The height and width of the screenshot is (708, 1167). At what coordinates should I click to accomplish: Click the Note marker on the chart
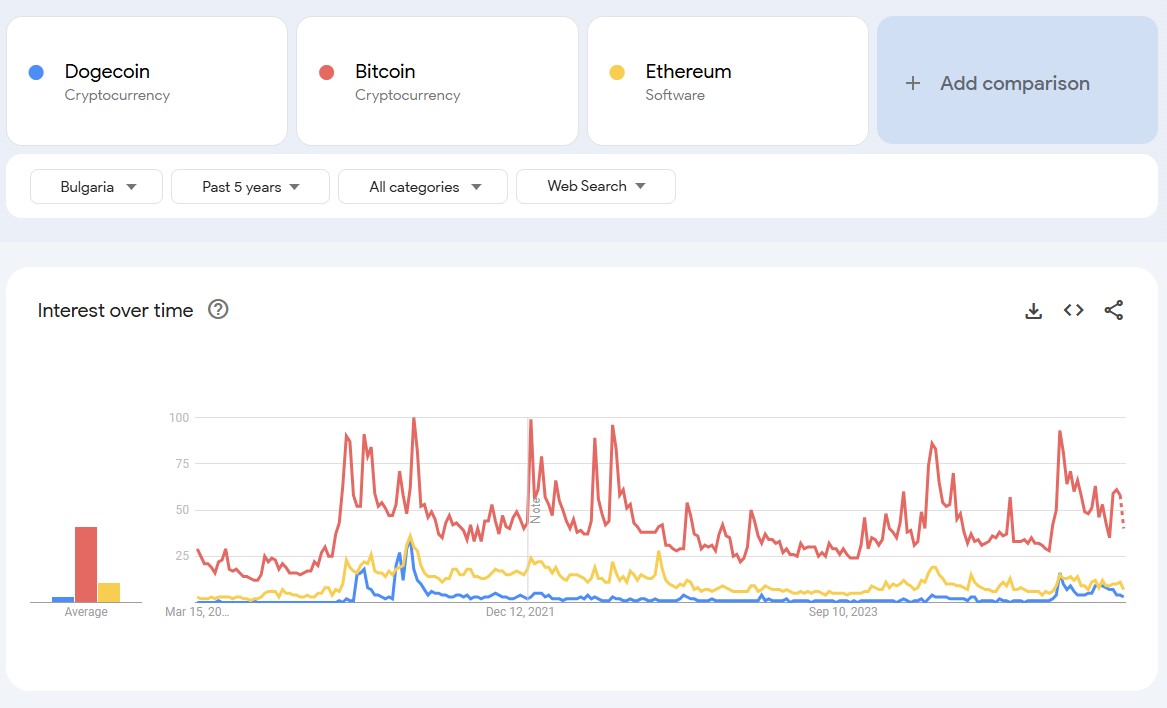(x=536, y=510)
